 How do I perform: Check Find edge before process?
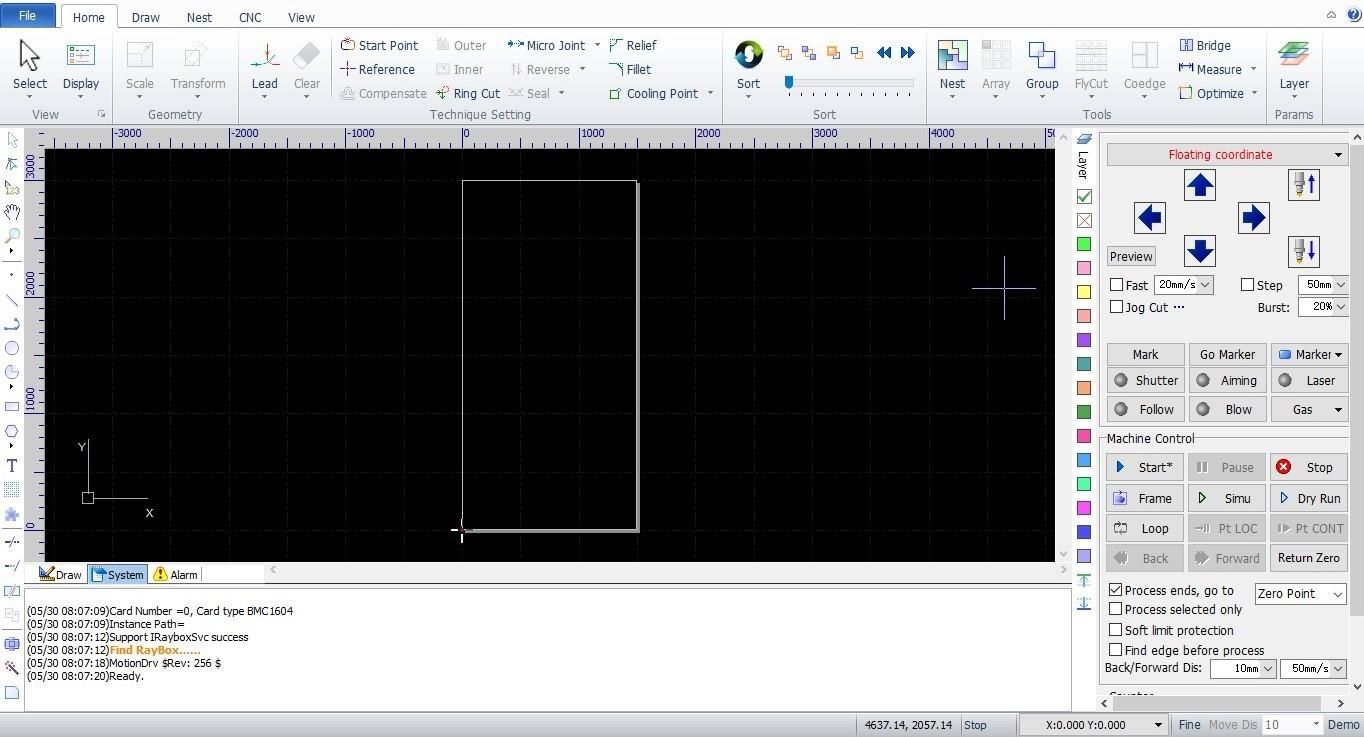1116,650
